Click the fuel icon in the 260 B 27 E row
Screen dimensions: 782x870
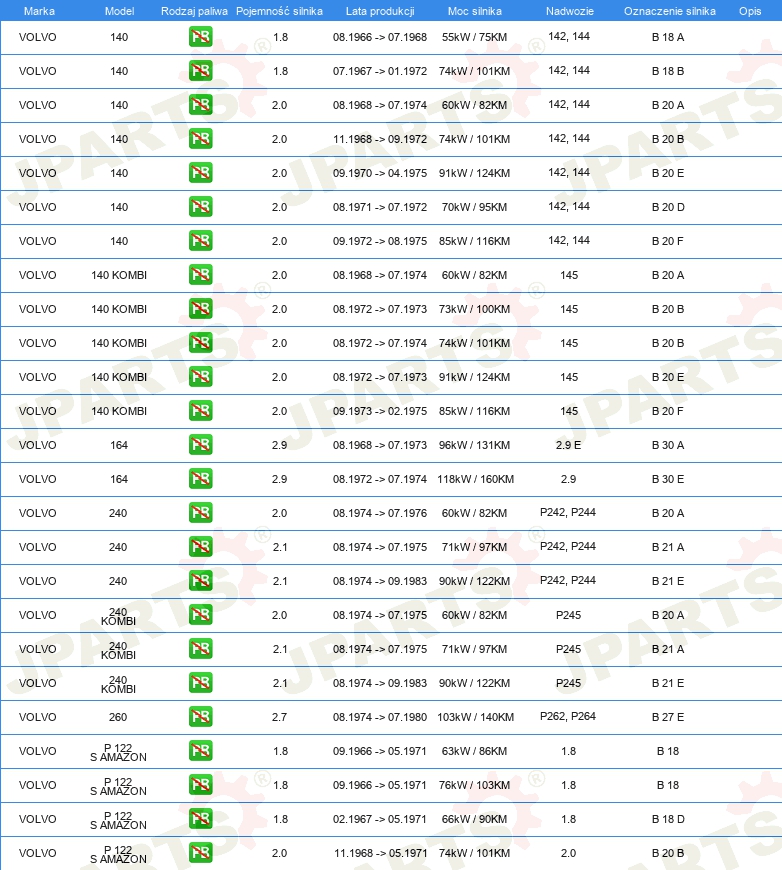pyautogui.click(x=200, y=717)
